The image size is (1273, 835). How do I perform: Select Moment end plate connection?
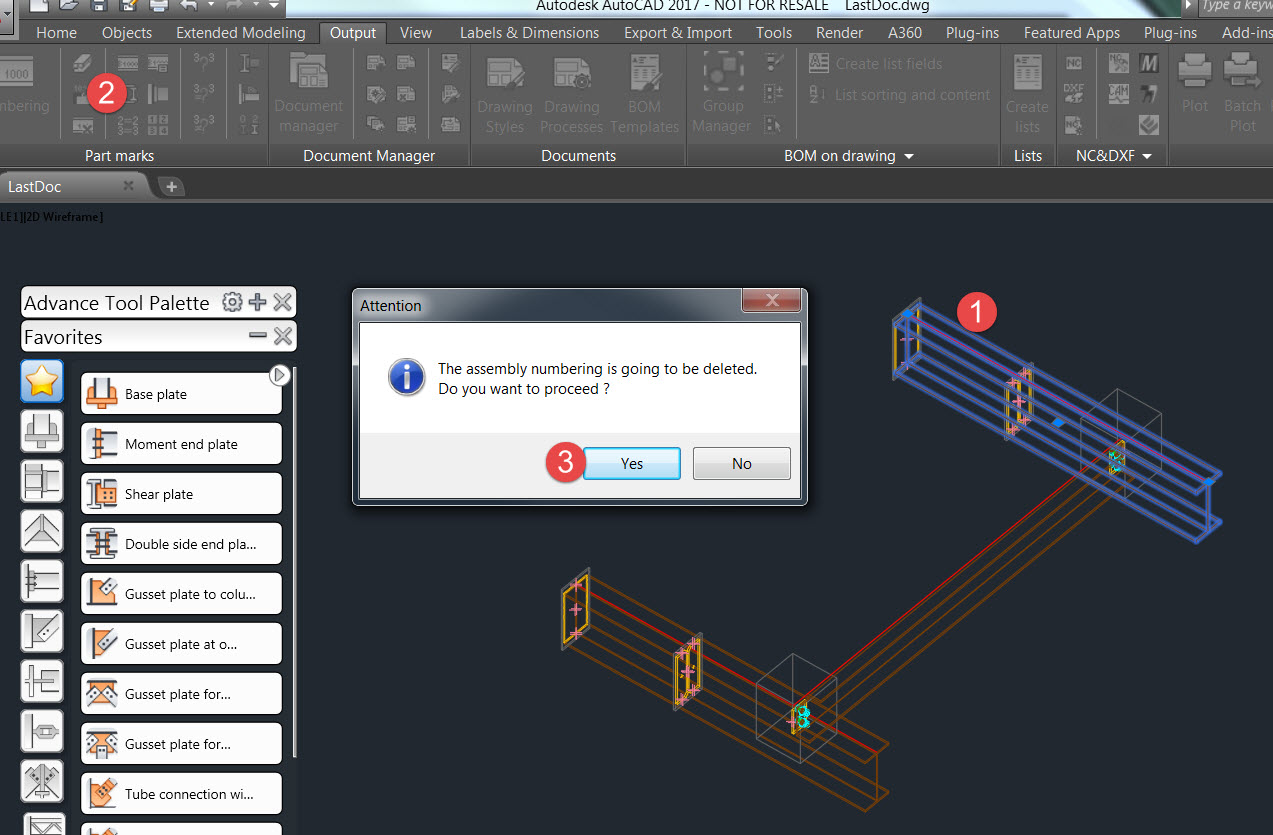click(181, 444)
